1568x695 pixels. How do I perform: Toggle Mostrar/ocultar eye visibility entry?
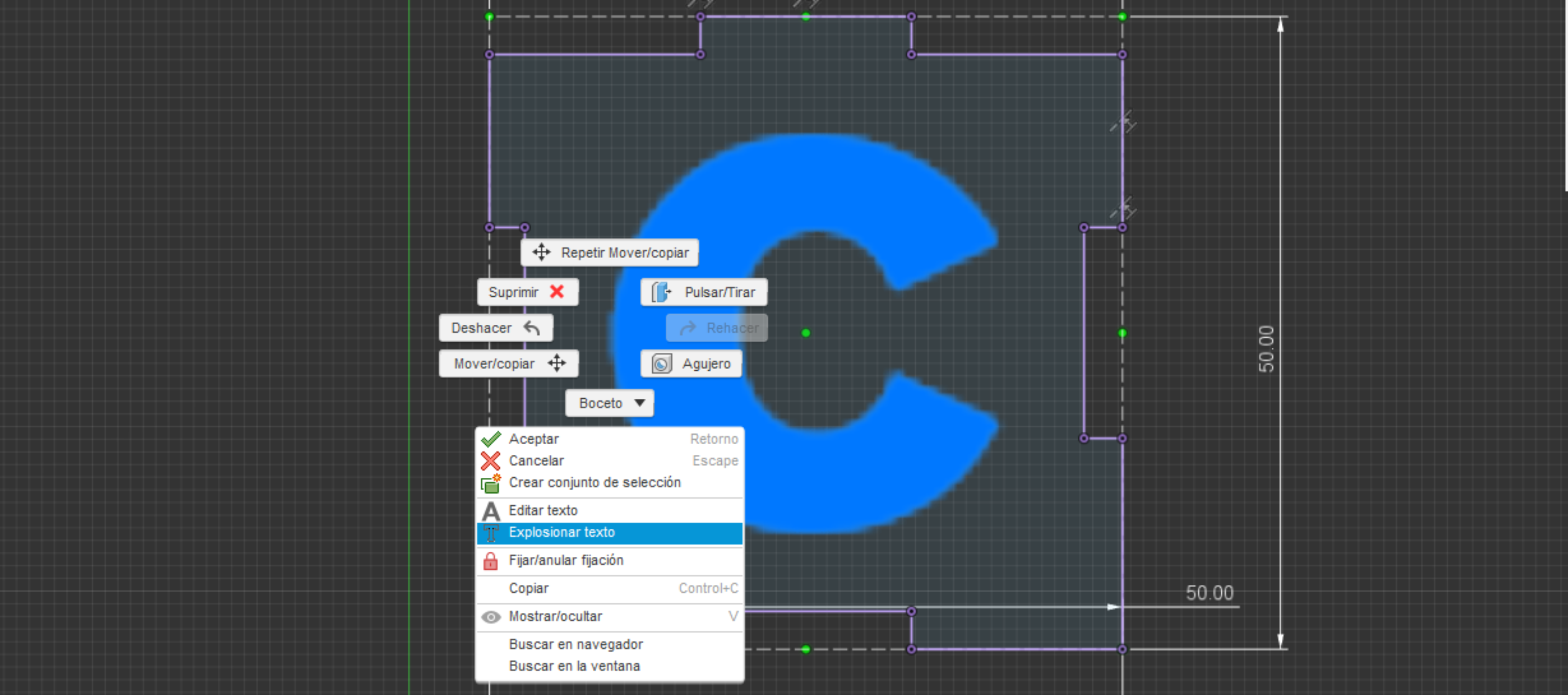555,616
